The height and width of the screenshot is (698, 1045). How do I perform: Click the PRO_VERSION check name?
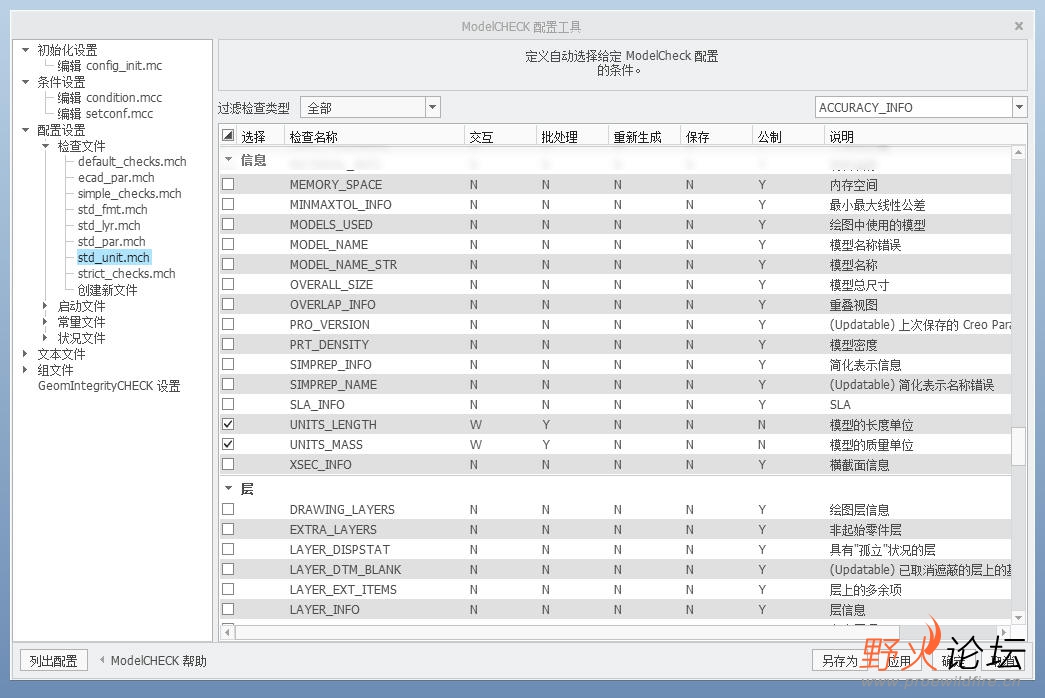point(329,325)
